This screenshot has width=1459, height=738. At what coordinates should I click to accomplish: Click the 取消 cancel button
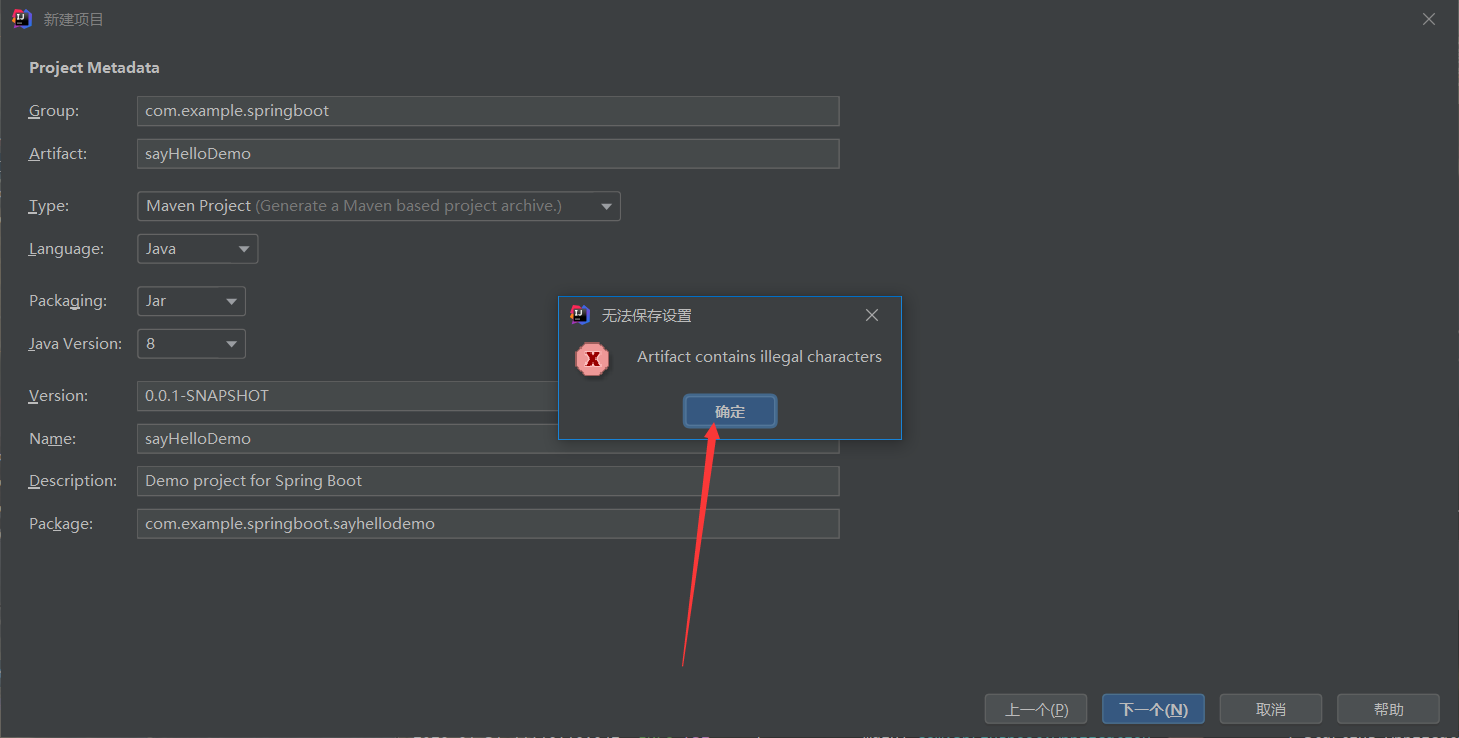1271,709
